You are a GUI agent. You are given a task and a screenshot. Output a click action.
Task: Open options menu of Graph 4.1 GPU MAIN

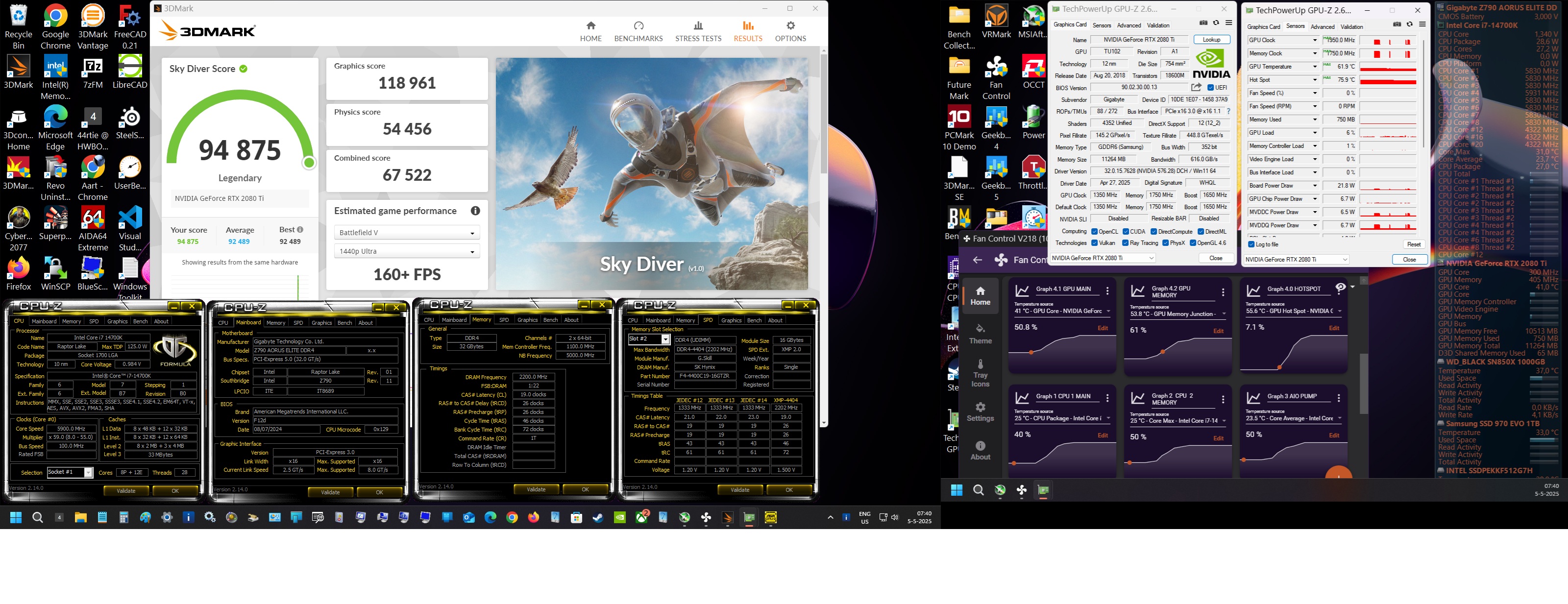point(1107,291)
